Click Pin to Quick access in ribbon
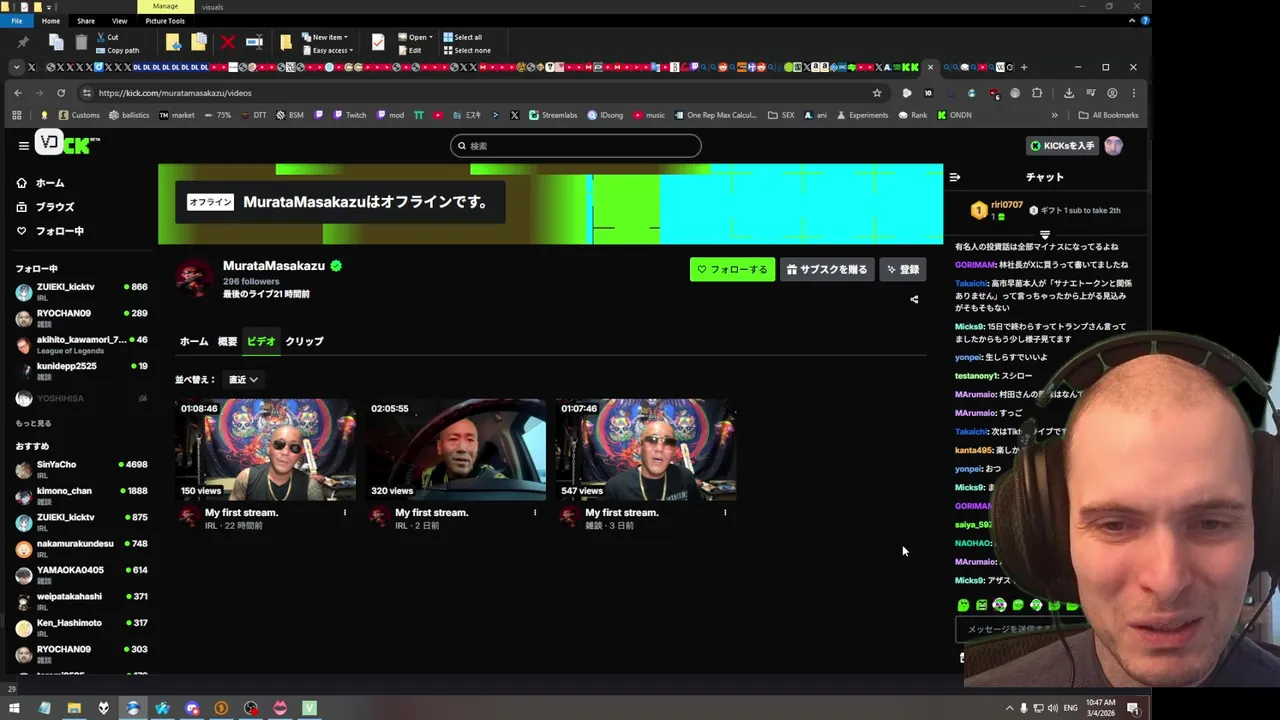Screen dimensions: 1280x720 point(23,42)
